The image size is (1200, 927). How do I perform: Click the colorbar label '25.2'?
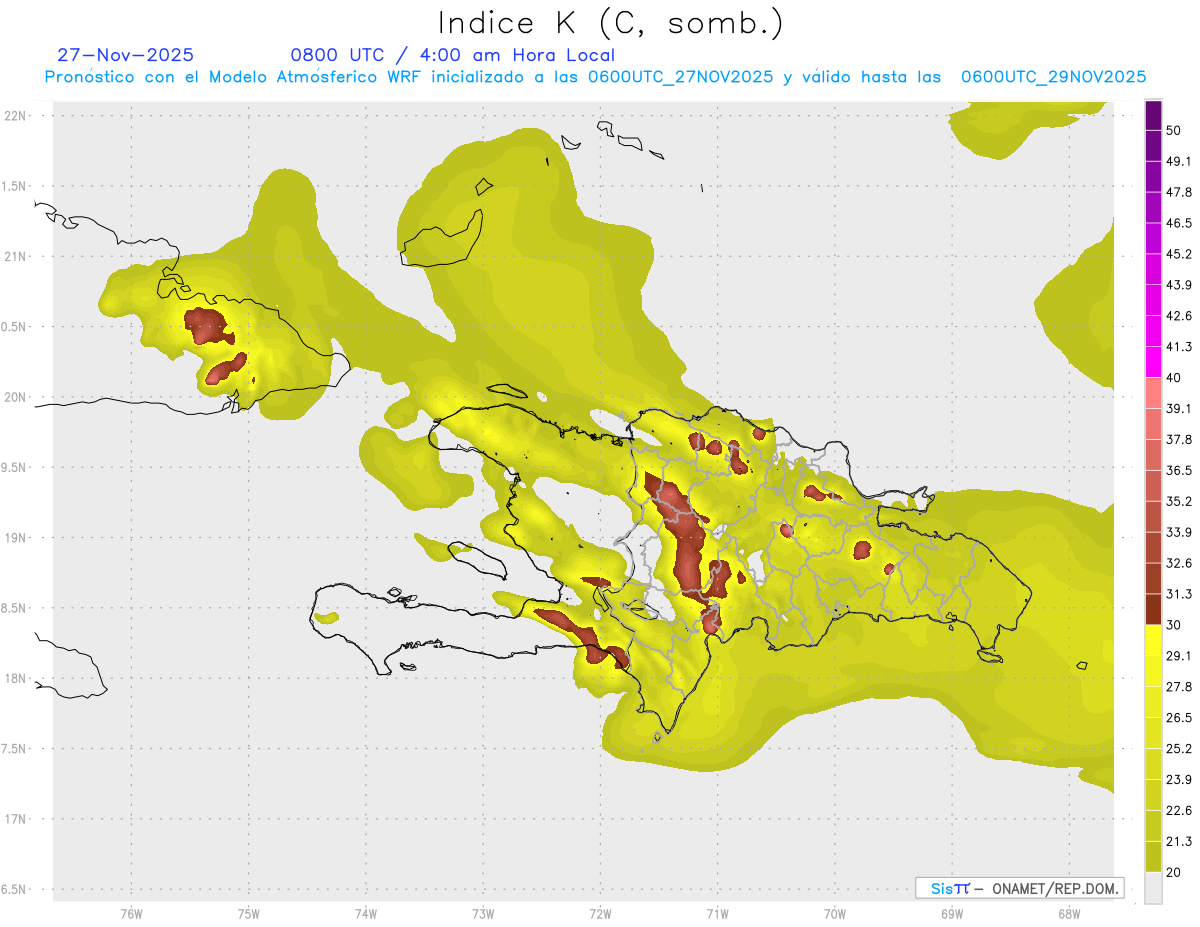point(1178,748)
